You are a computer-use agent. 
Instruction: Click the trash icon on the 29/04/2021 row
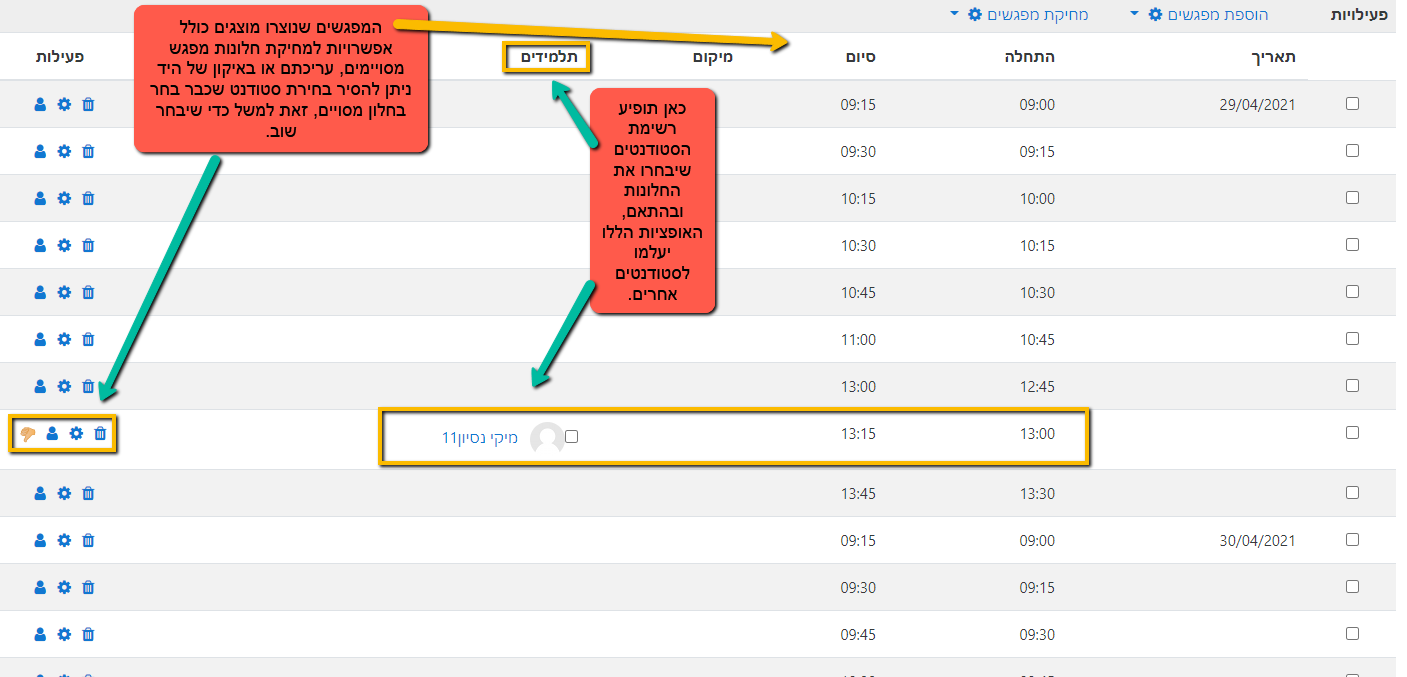pyautogui.click(x=88, y=104)
